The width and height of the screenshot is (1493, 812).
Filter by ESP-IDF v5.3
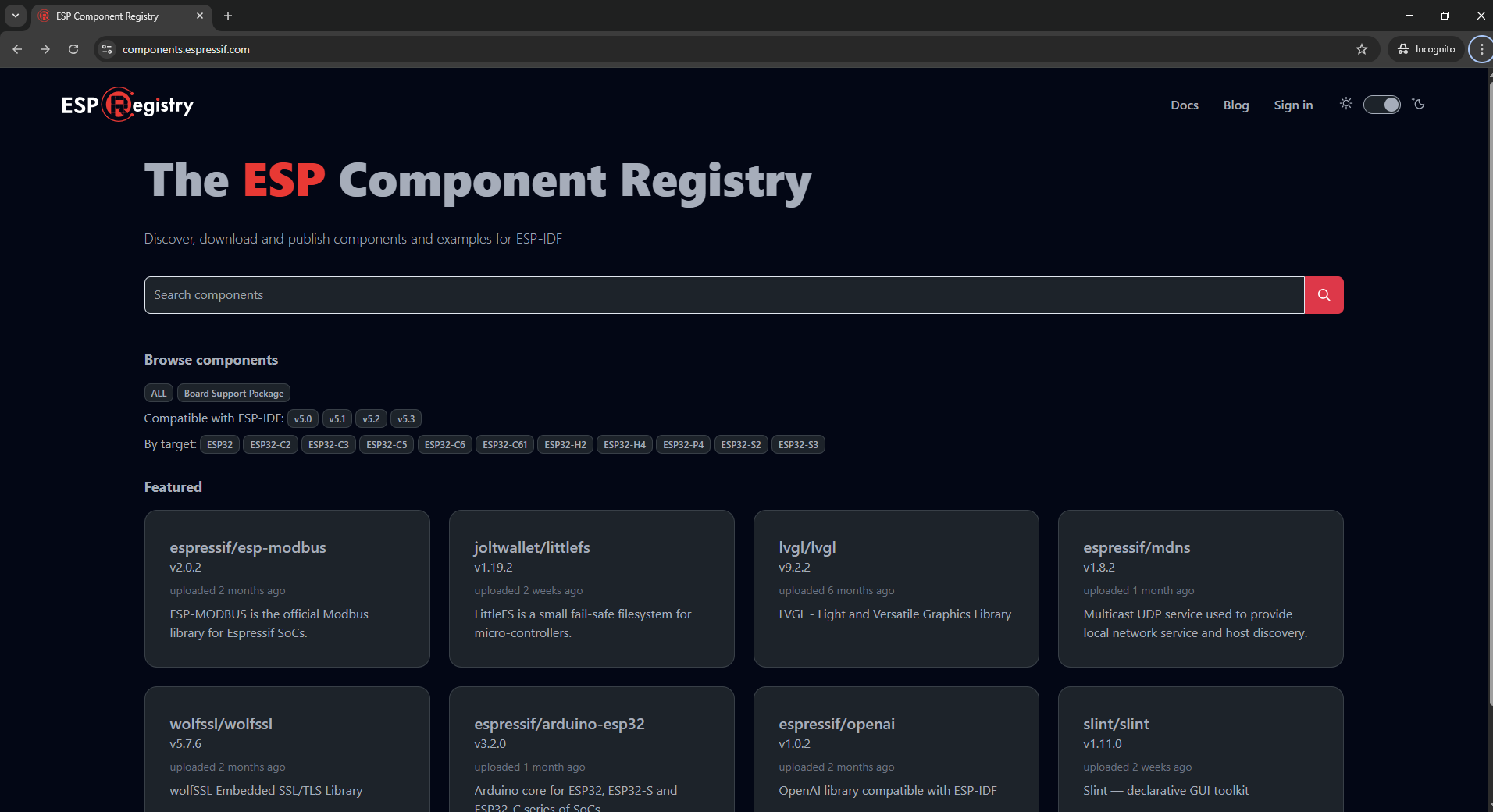coord(406,419)
